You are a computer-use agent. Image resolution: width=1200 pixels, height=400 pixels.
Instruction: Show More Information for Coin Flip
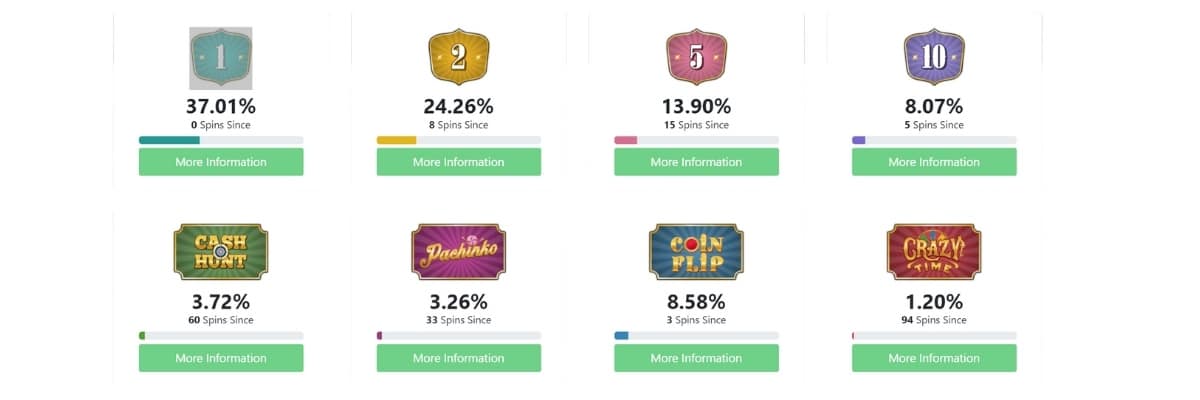(696, 358)
